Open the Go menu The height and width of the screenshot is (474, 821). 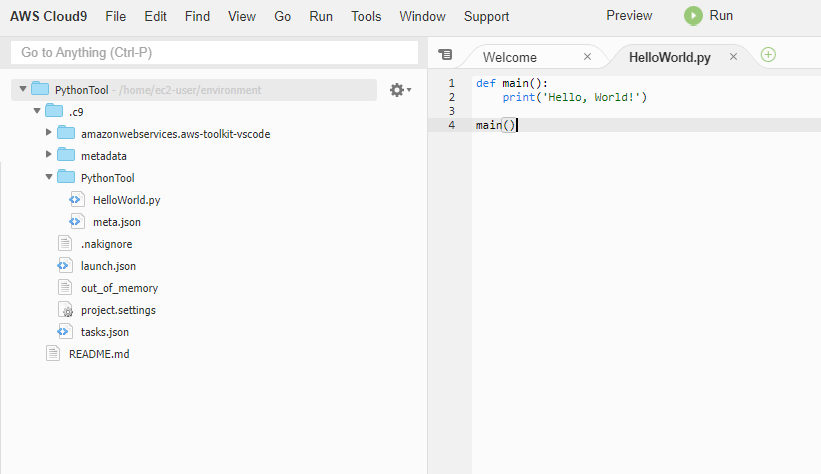coord(283,17)
